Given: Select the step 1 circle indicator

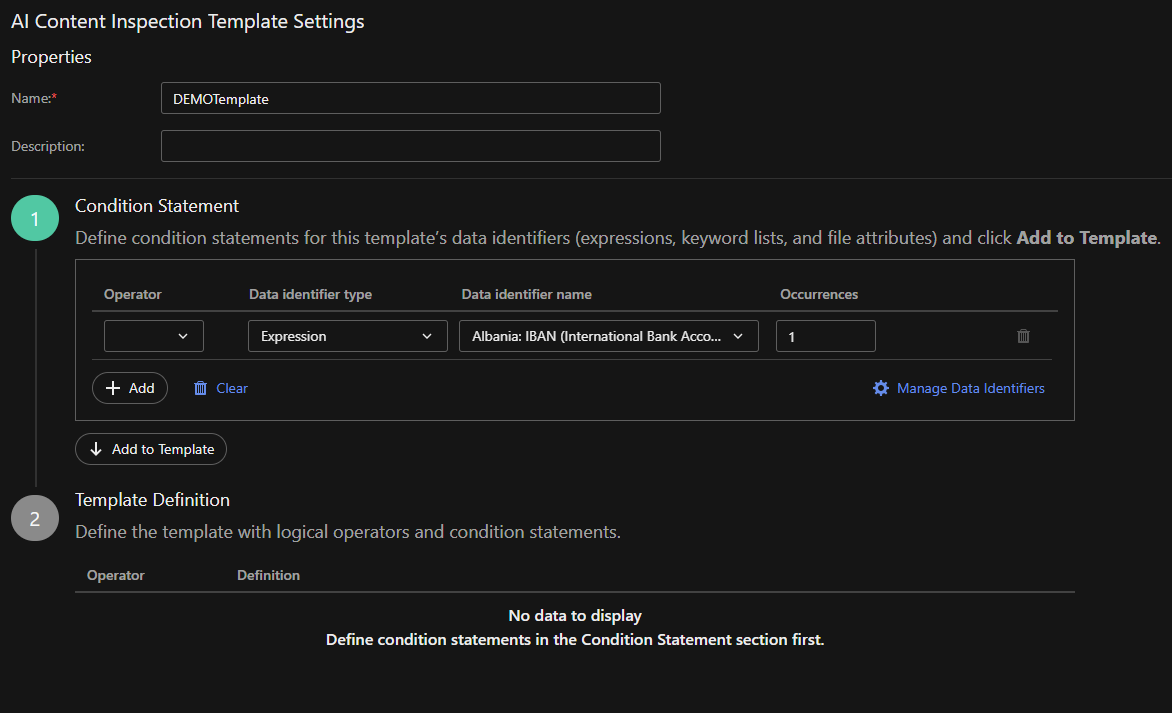Looking at the screenshot, I should click(x=35, y=219).
